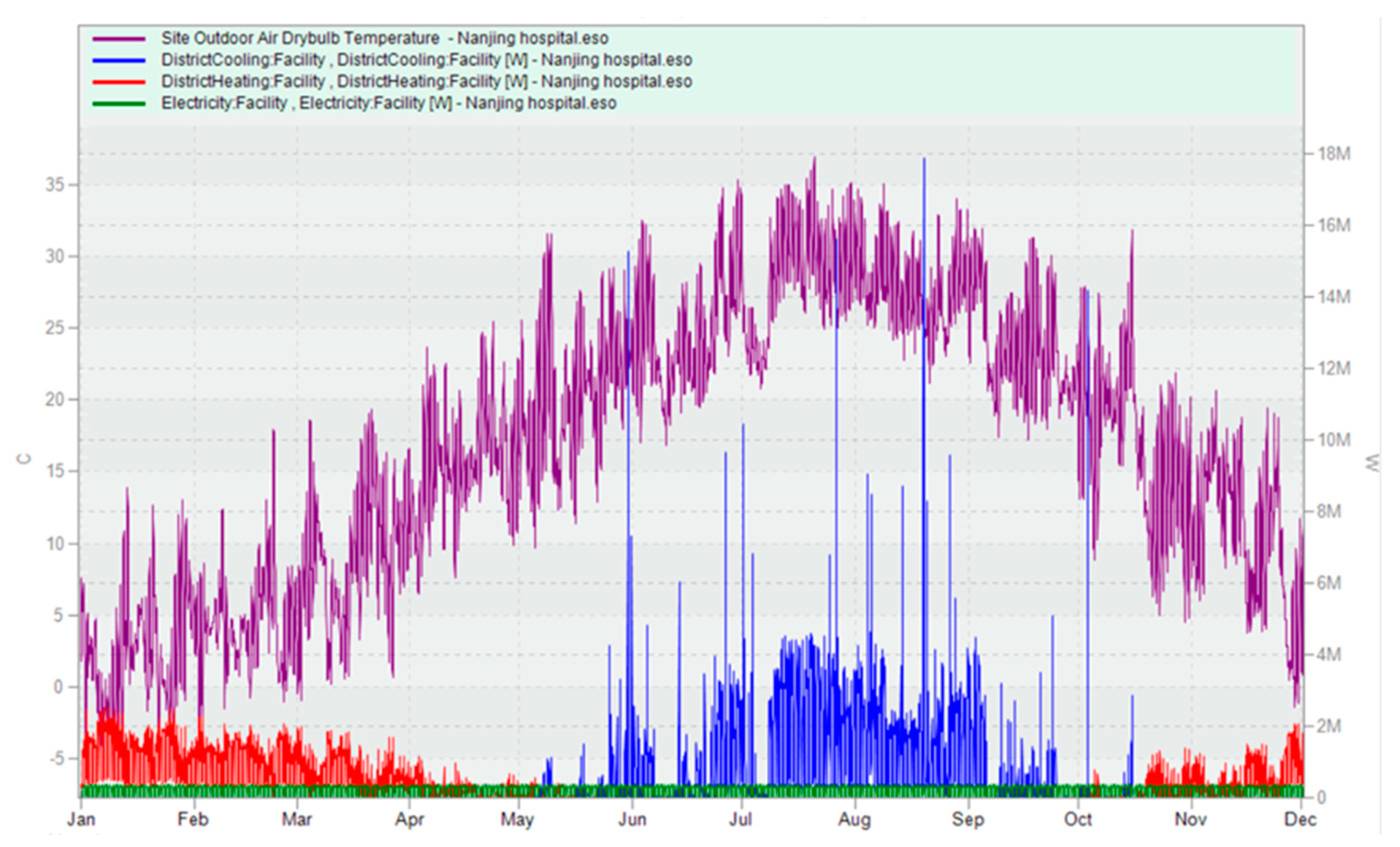Click the 10M tick on right axis
The width and height of the screenshot is (1400, 847).
1334,440
